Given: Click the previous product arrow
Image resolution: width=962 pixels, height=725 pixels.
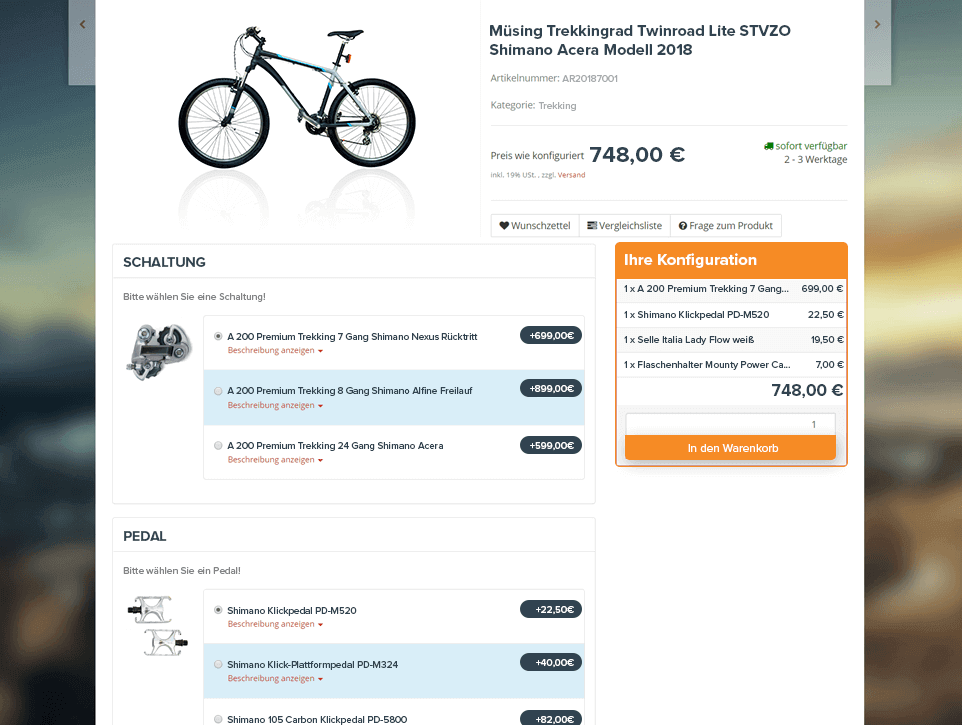Looking at the screenshot, I should 82,25.
